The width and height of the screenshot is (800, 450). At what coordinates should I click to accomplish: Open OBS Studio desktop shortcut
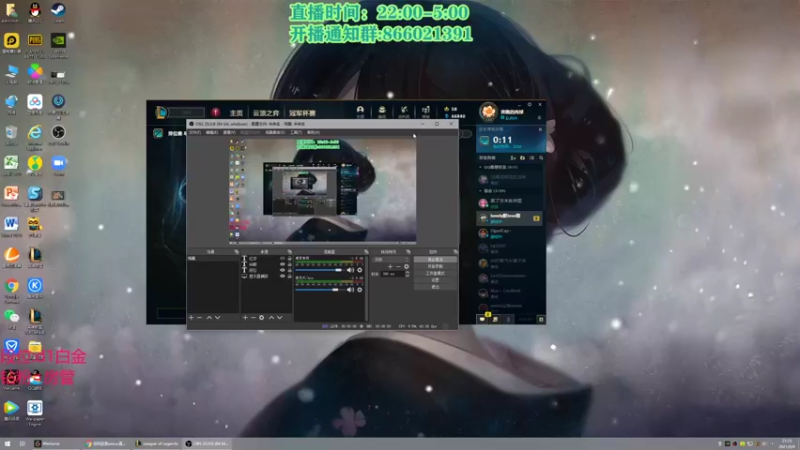[x=58, y=133]
